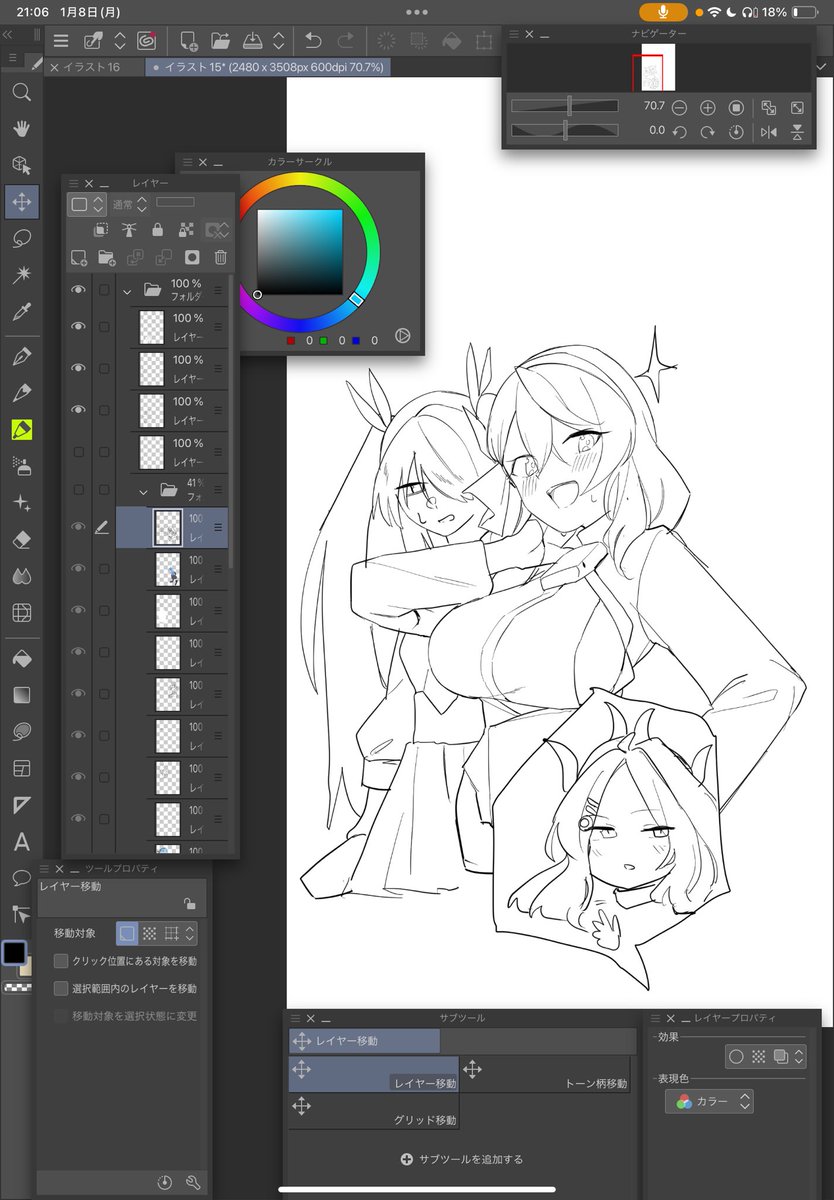The height and width of the screenshot is (1200, 834).
Task: Click Rotate left icon in Navigator
Action: pos(679,131)
